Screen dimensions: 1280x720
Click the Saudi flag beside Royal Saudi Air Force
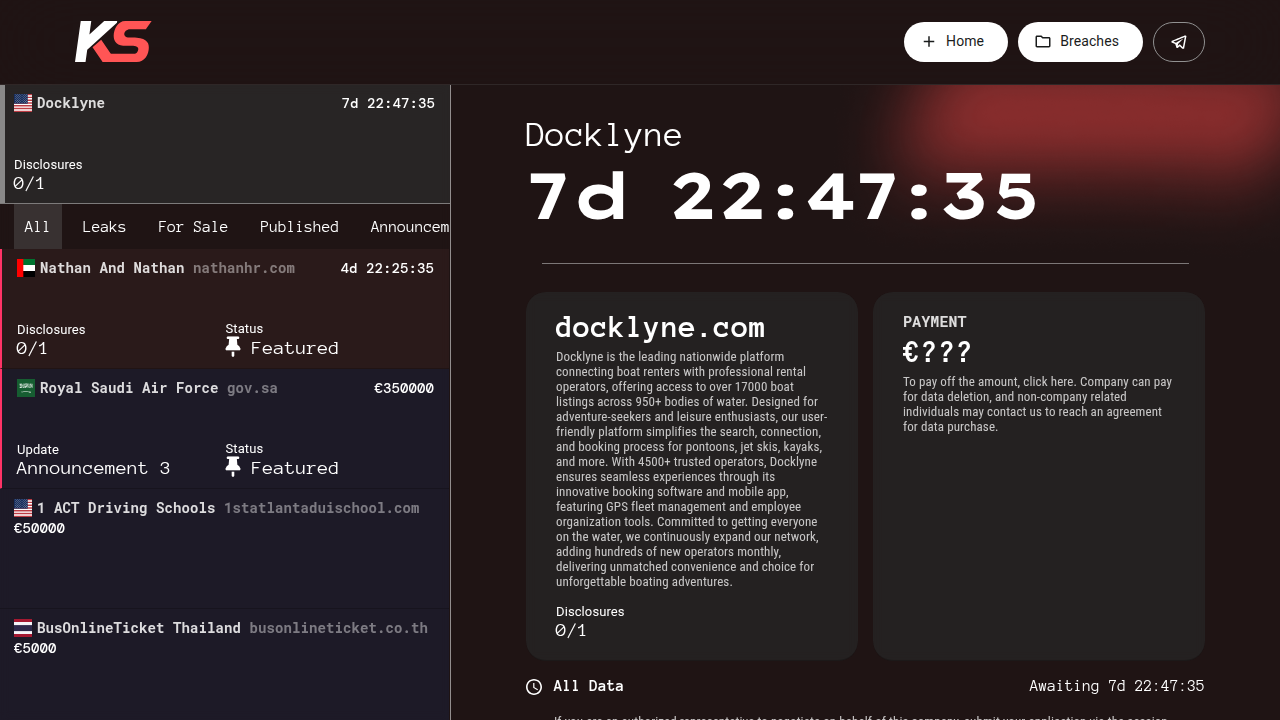click(x=26, y=388)
